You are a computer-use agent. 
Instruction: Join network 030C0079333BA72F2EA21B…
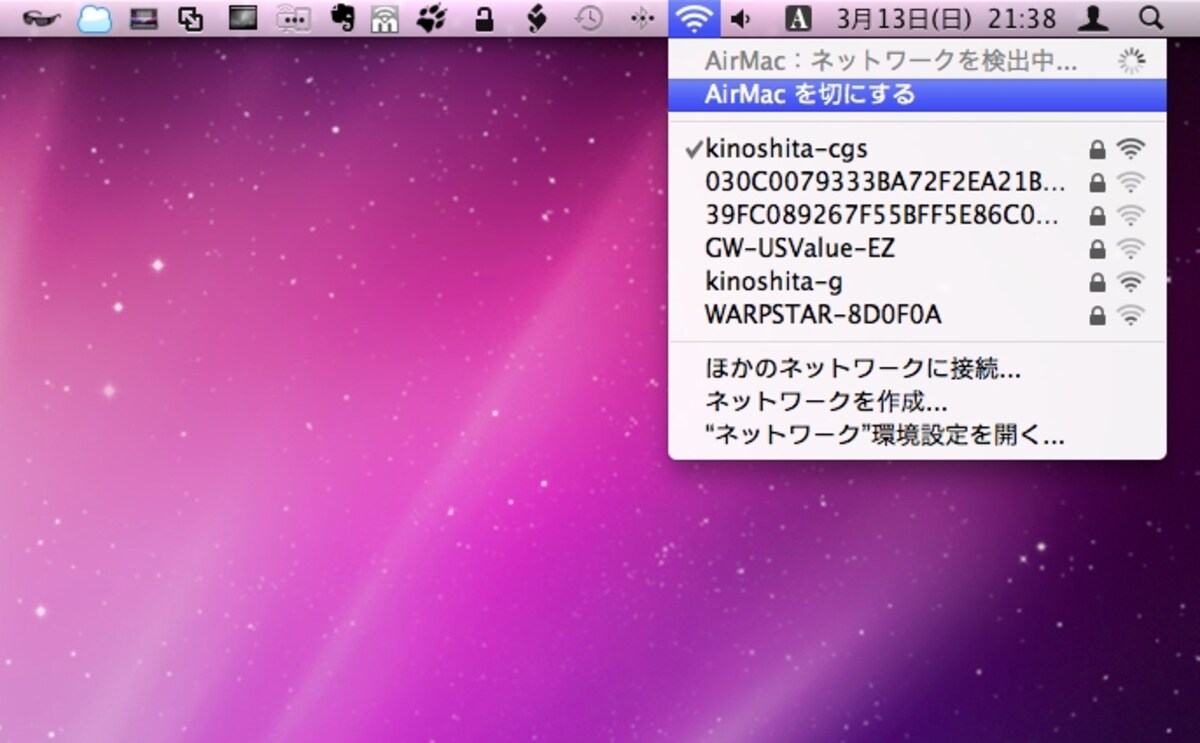(917, 182)
